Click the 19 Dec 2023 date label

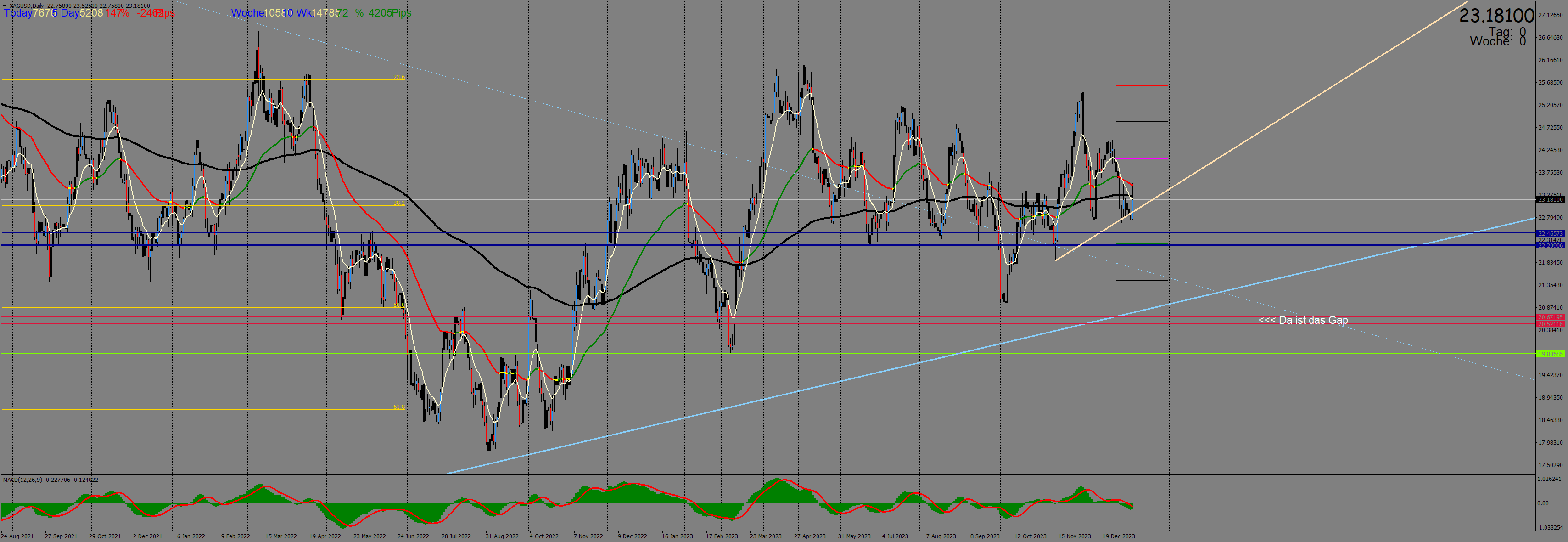tap(1118, 536)
